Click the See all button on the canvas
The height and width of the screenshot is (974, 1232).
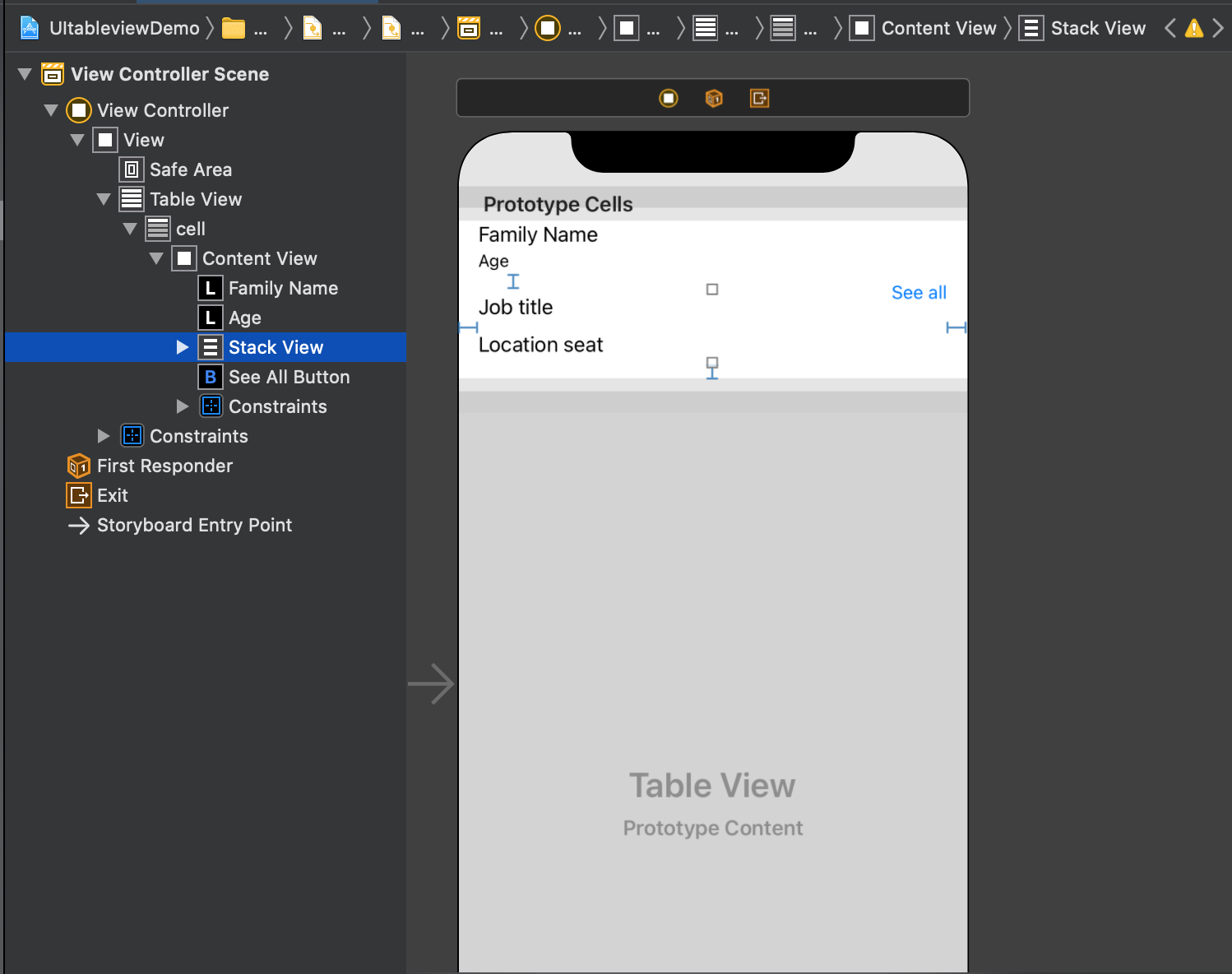919,292
